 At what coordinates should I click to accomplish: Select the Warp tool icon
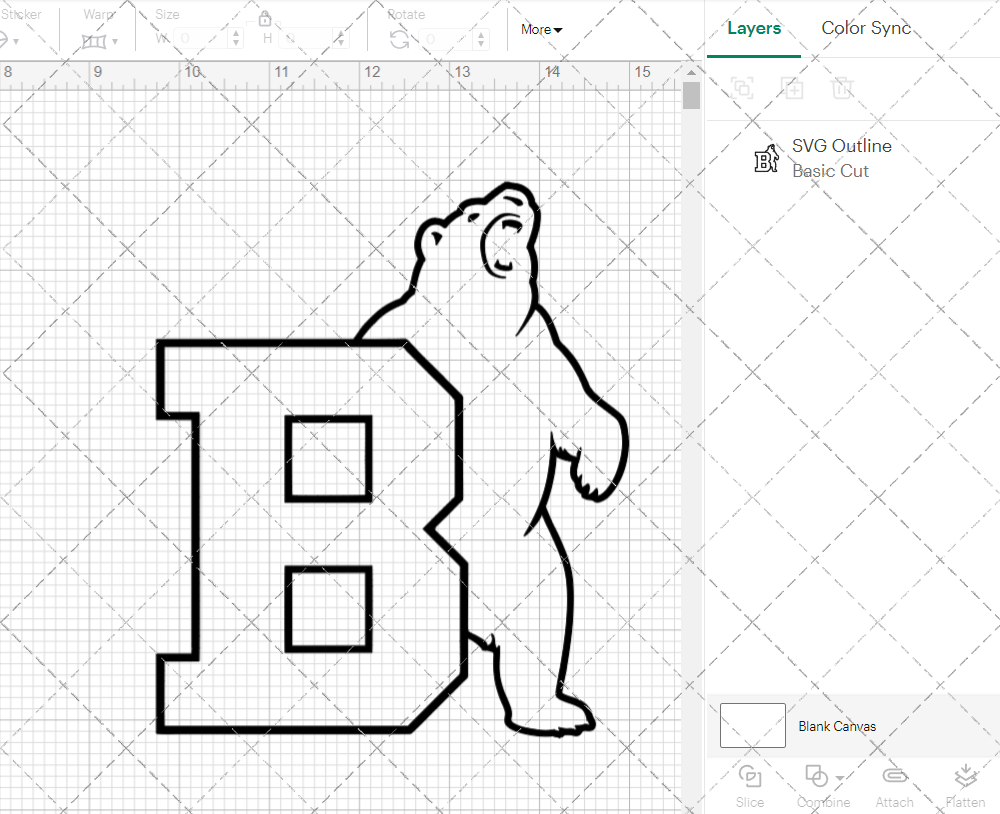[95, 40]
